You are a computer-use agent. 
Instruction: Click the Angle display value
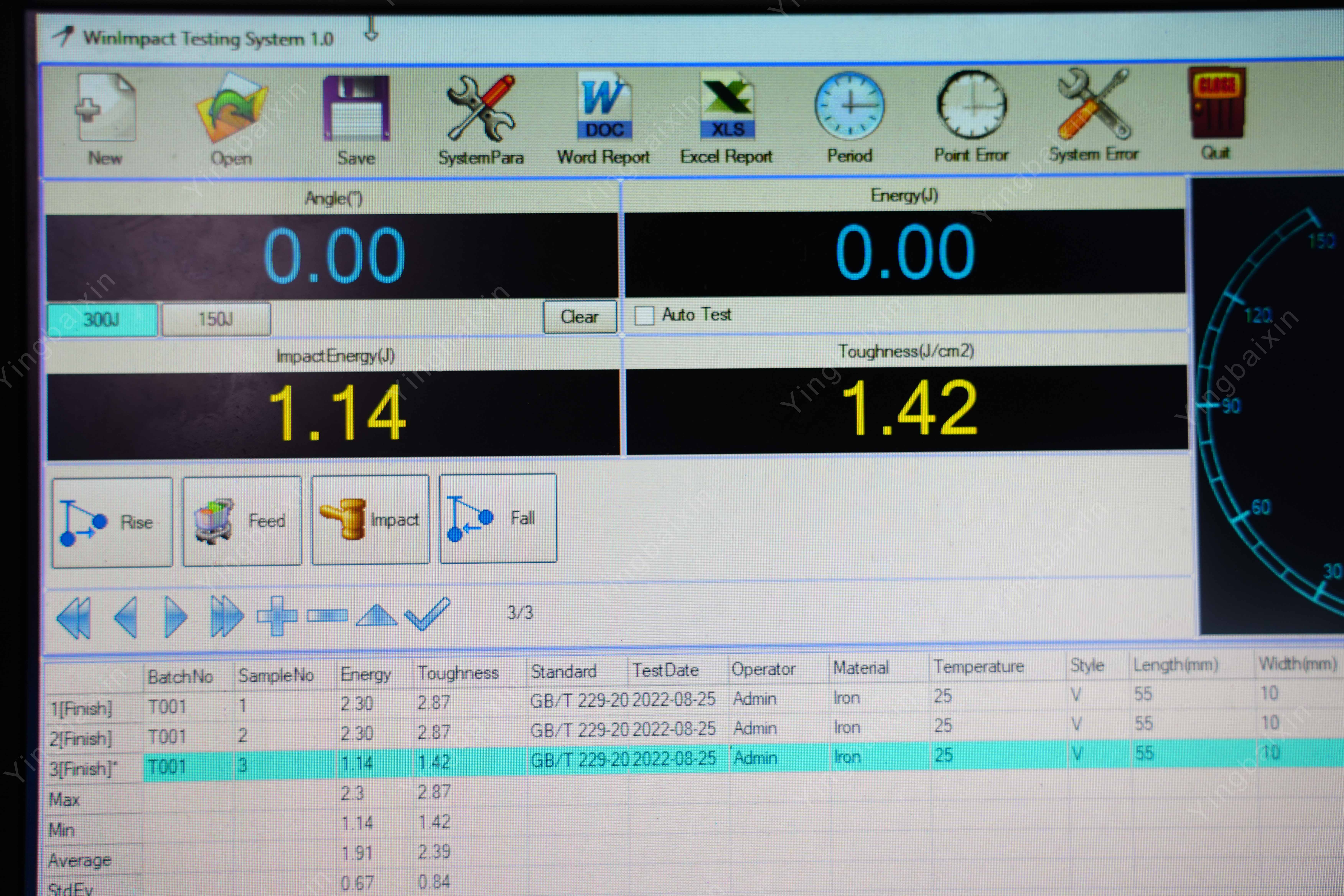pyautogui.click(x=335, y=255)
